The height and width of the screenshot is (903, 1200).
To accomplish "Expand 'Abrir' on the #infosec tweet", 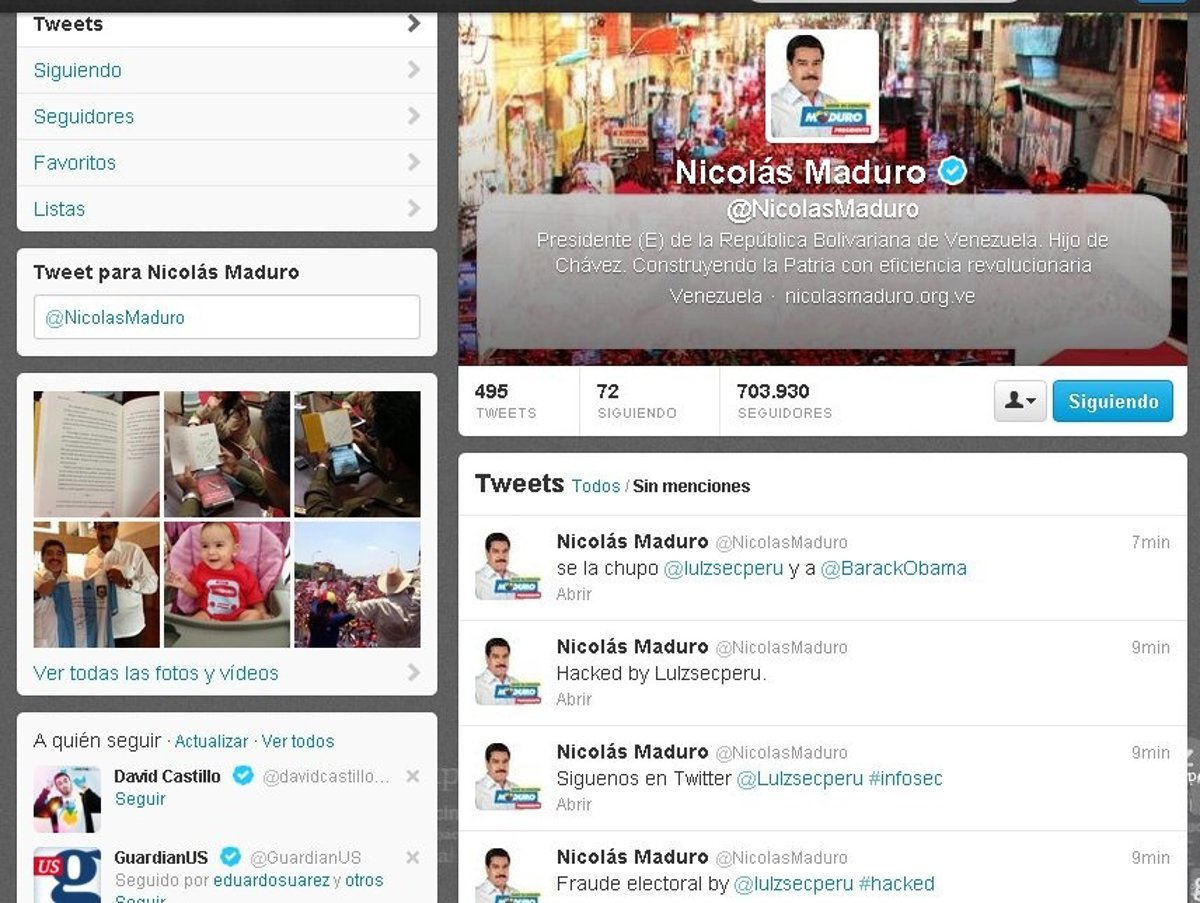I will click(574, 804).
